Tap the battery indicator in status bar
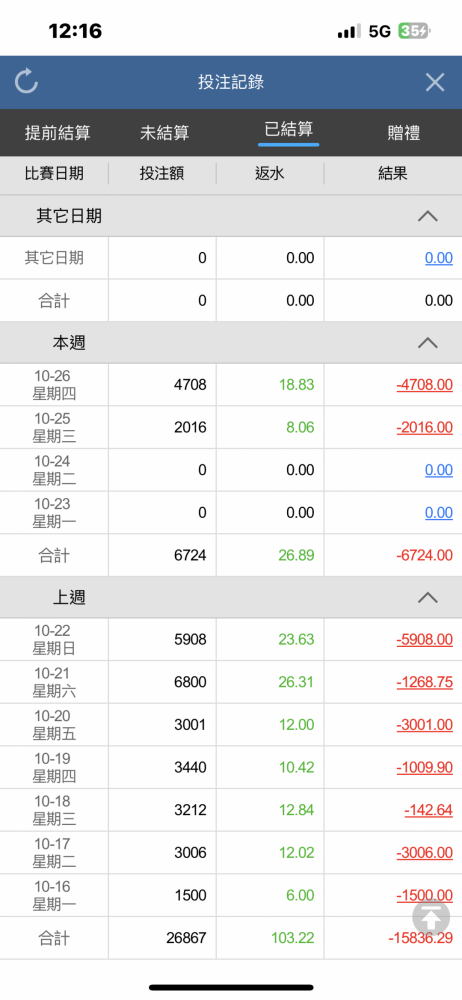This screenshot has height=1000, width=462. (414, 31)
